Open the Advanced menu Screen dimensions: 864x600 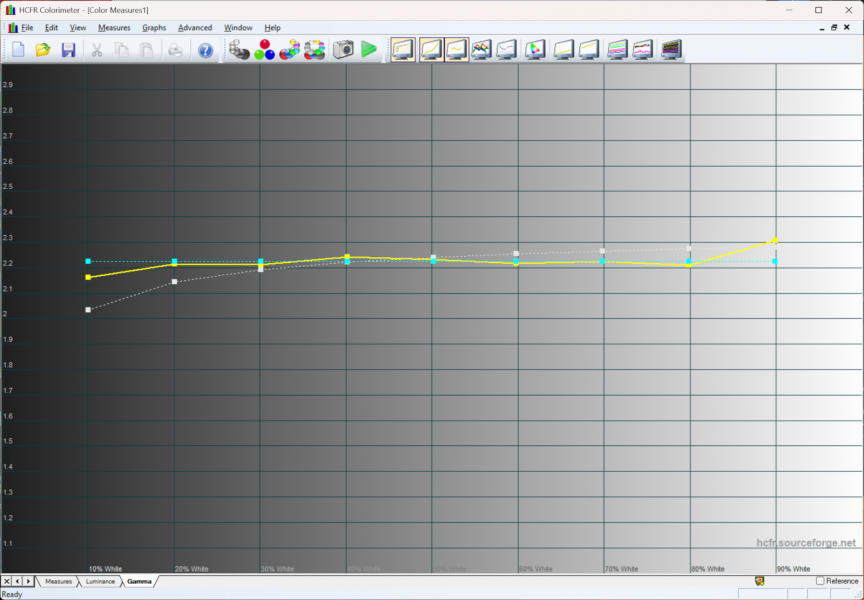[195, 28]
